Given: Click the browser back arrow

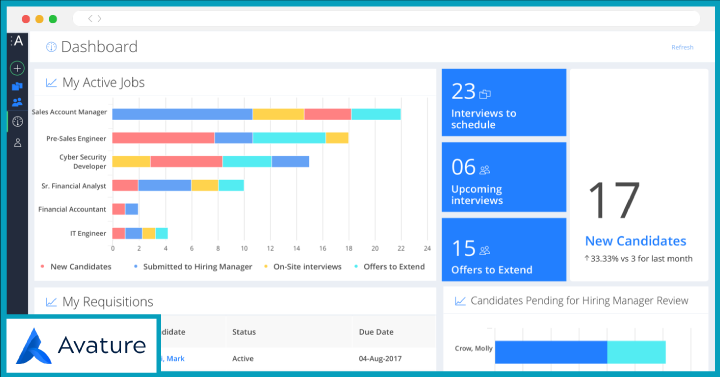Looking at the screenshot, I should click(x=90, y=18).
